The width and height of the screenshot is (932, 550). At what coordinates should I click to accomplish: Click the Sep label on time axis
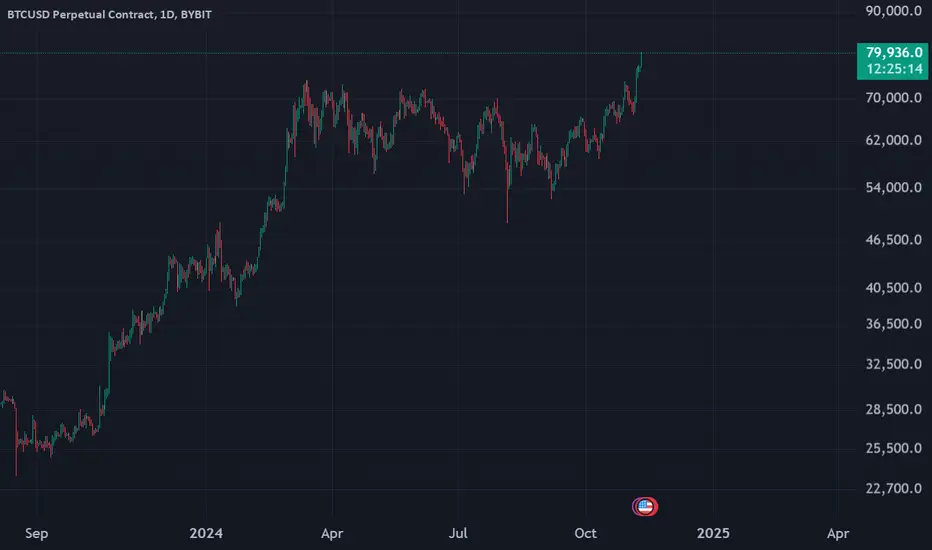tap(37, 533)
